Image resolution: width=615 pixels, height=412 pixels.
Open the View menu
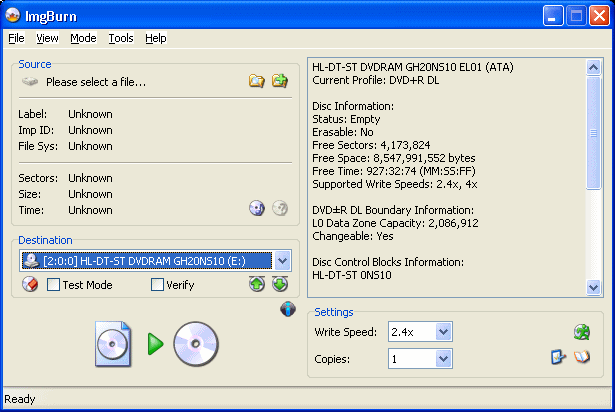(x=47, y=38)
